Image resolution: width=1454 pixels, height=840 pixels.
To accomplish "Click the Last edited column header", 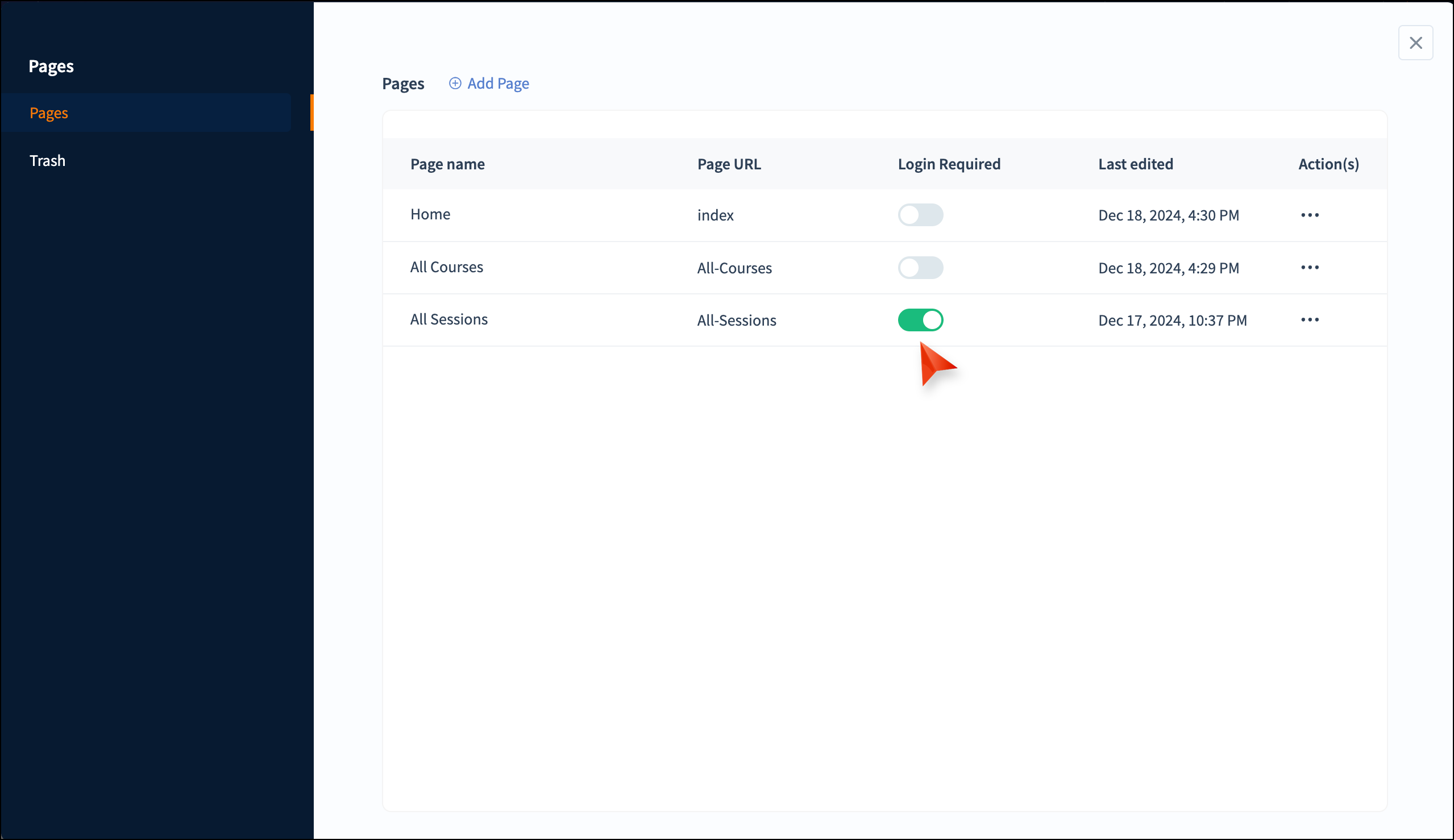I will pyautogui.click(x=1135, y=164).
